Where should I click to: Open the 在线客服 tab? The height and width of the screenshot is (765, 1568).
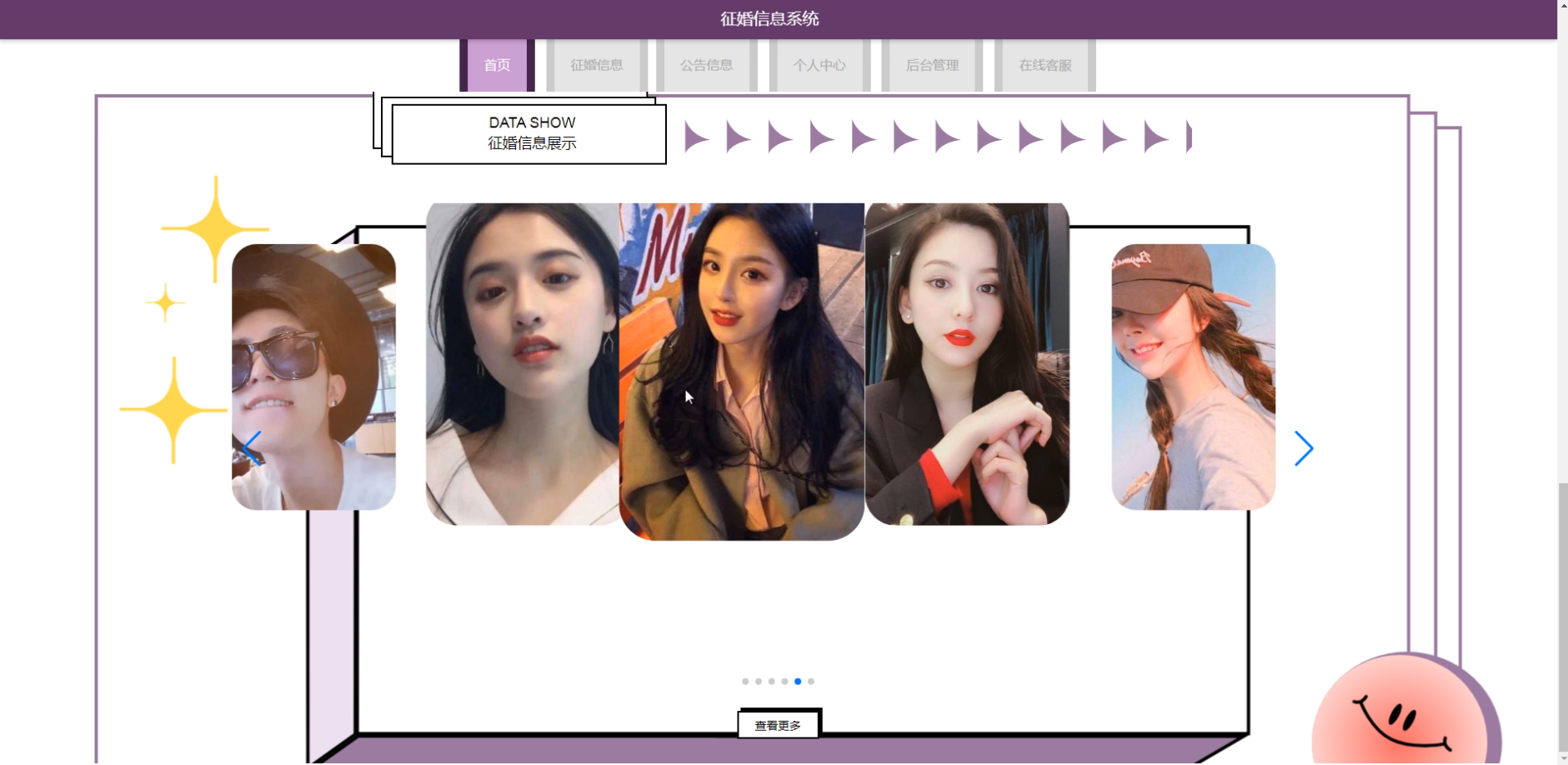point(1045,65)
